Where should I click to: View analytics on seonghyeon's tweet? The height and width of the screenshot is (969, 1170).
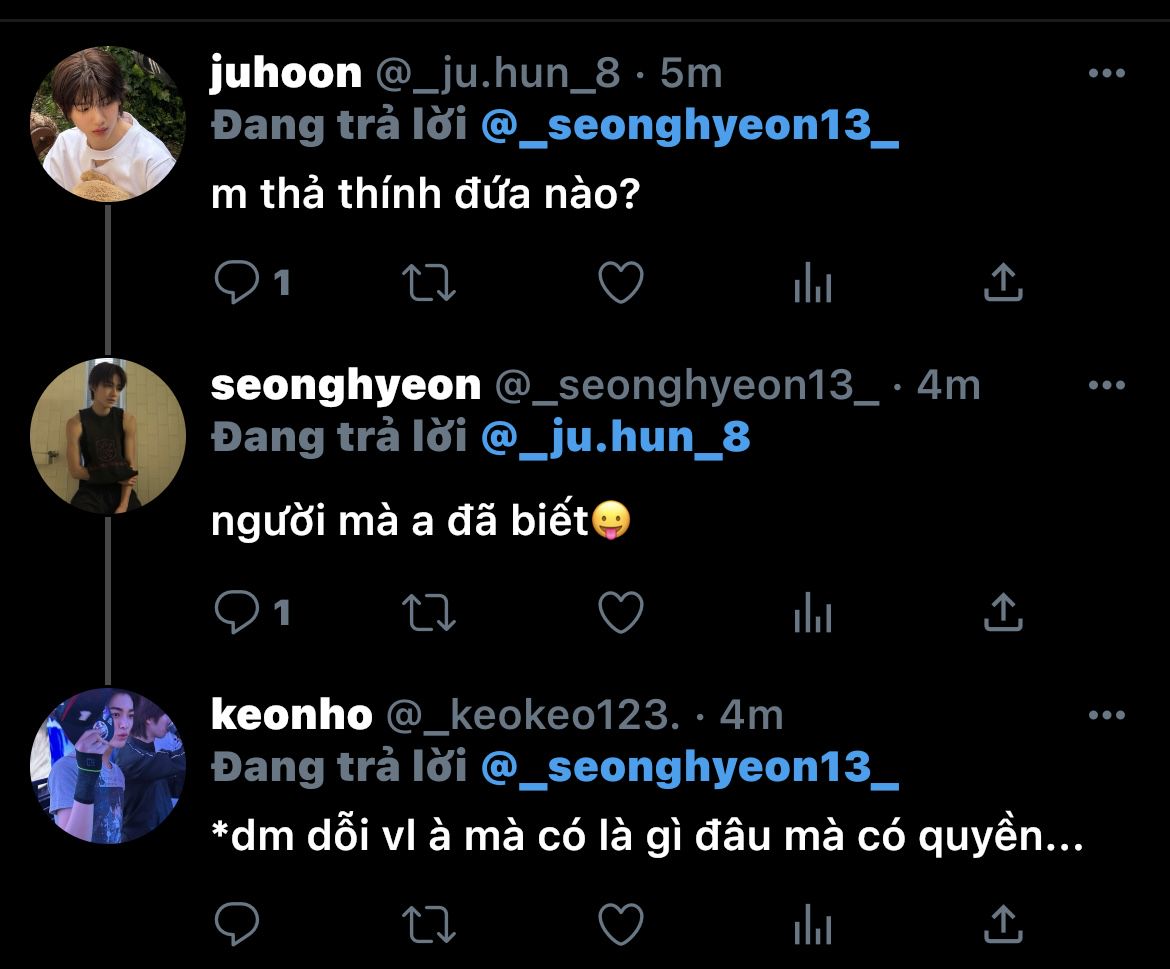[812, 614]
